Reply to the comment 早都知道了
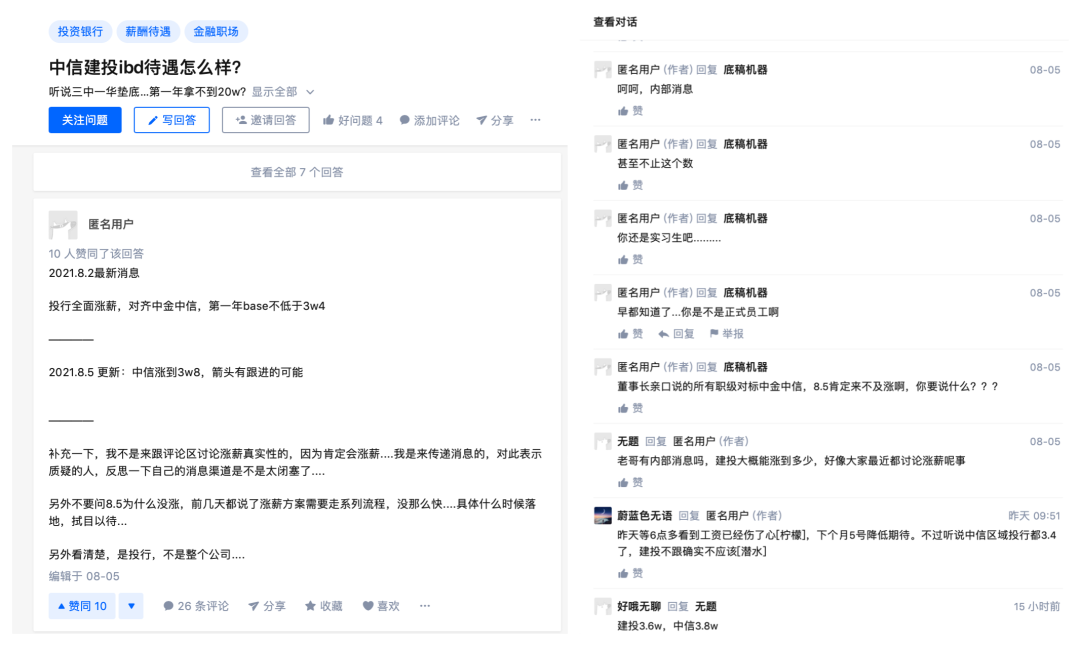1080x646 pixels. pyautogui.click(x=676, y=334)
